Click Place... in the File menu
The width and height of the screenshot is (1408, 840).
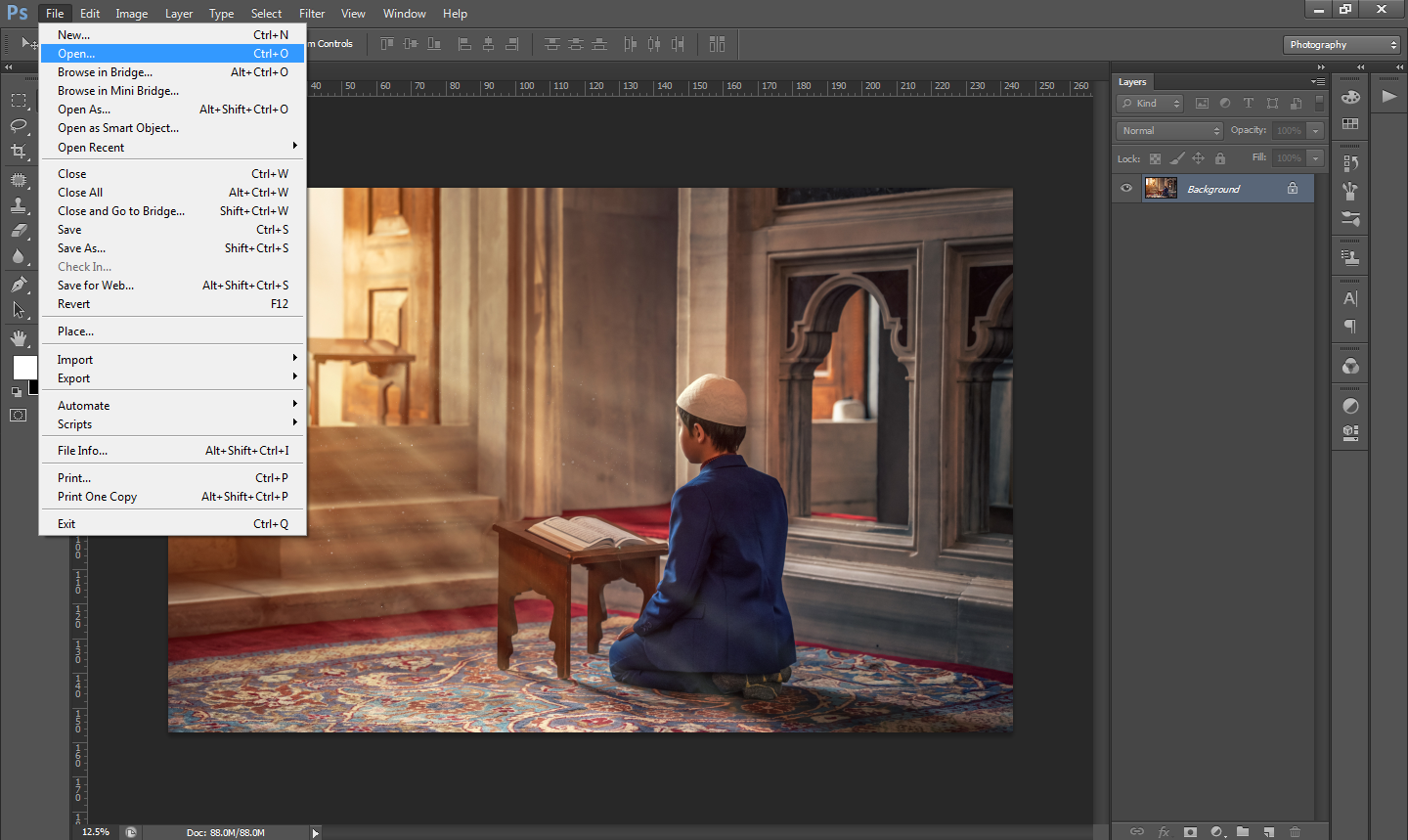(76, 332)
